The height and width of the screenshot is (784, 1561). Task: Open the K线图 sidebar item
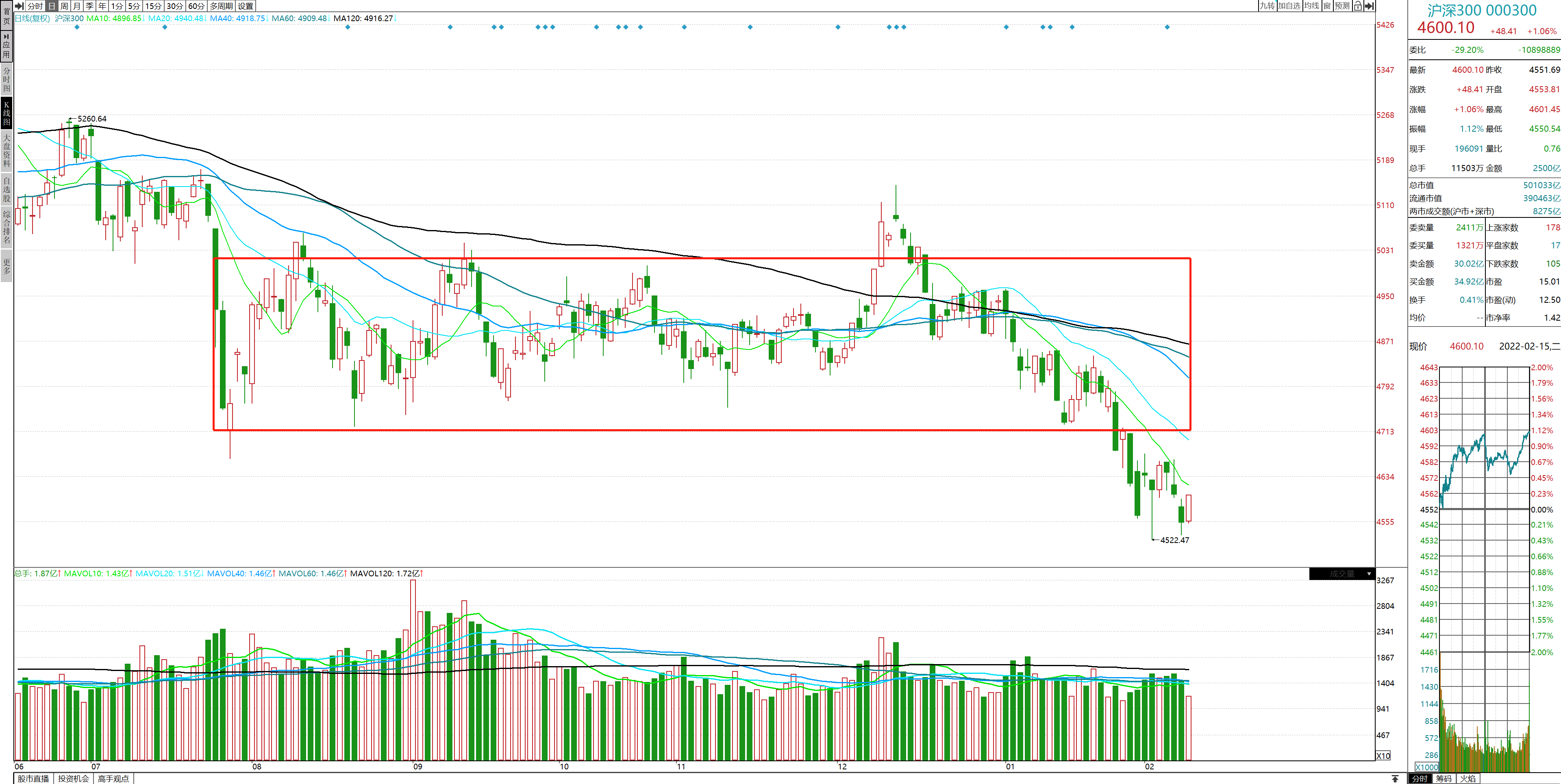(x=7, y=113)
